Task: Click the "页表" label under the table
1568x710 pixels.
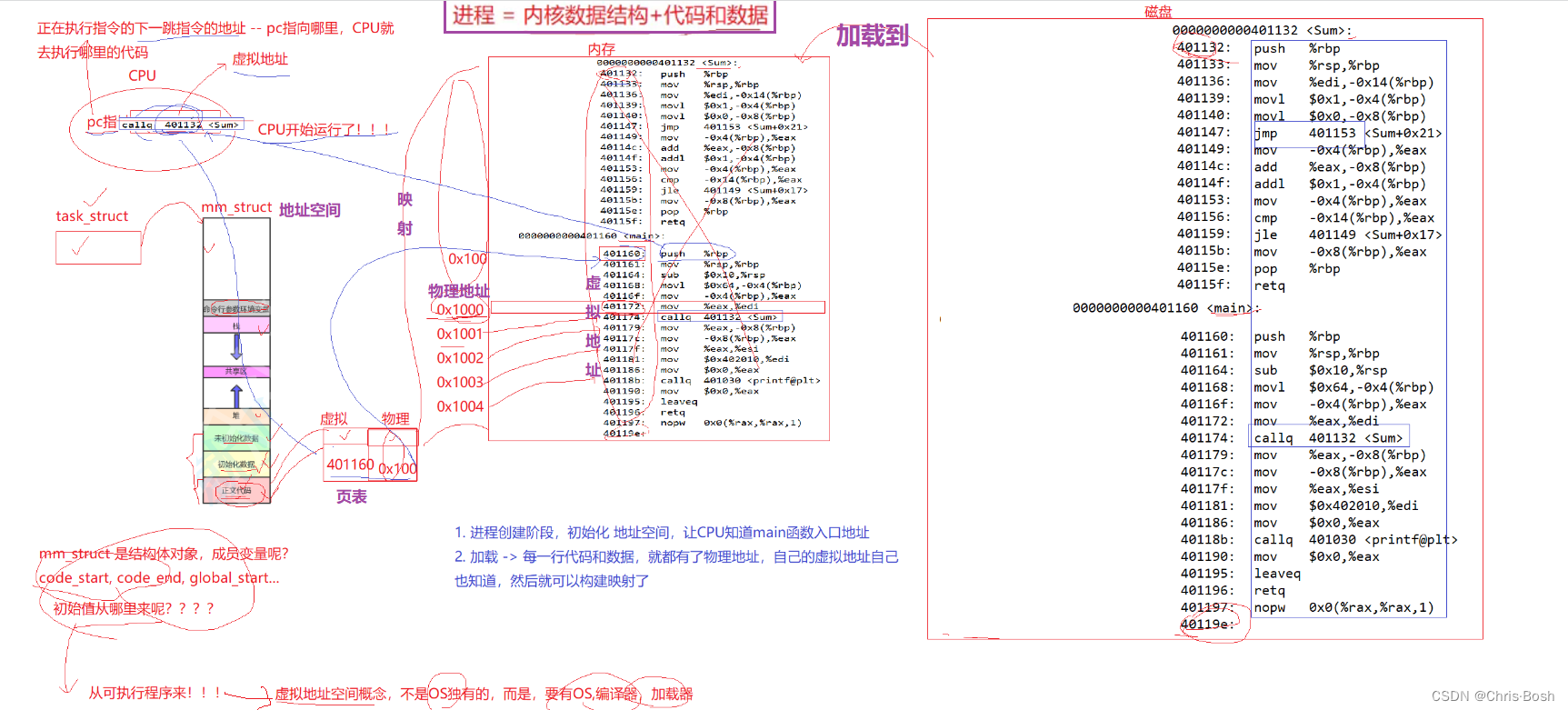Action: [x=352, y=496]
